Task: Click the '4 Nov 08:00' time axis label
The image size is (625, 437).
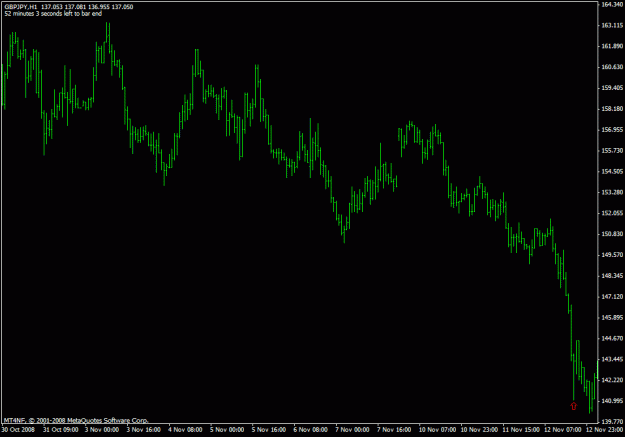Action: pyautogui.click(x=185, y=430)
